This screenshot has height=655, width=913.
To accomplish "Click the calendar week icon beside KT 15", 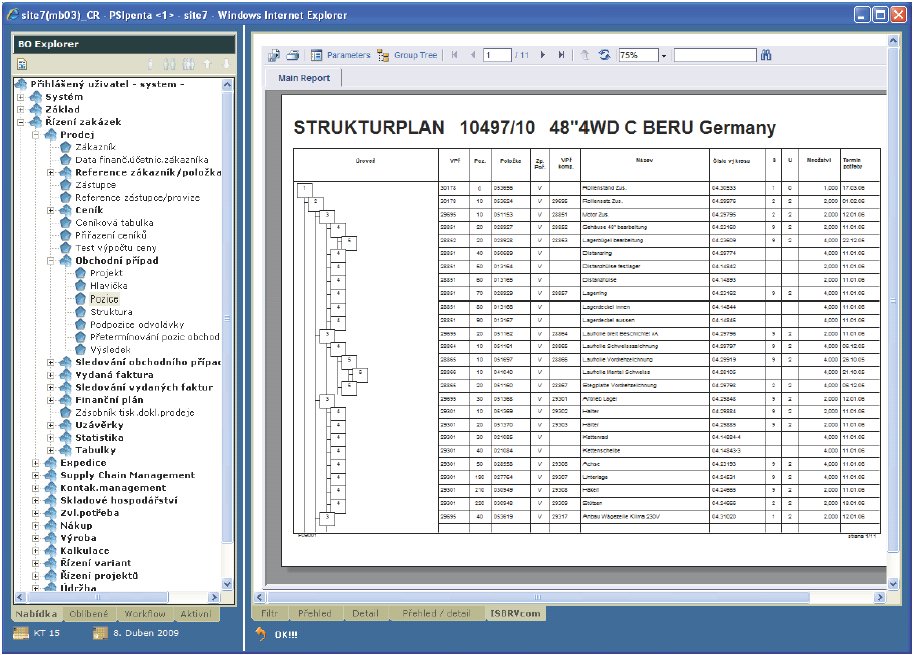I will tap(21, 633).
